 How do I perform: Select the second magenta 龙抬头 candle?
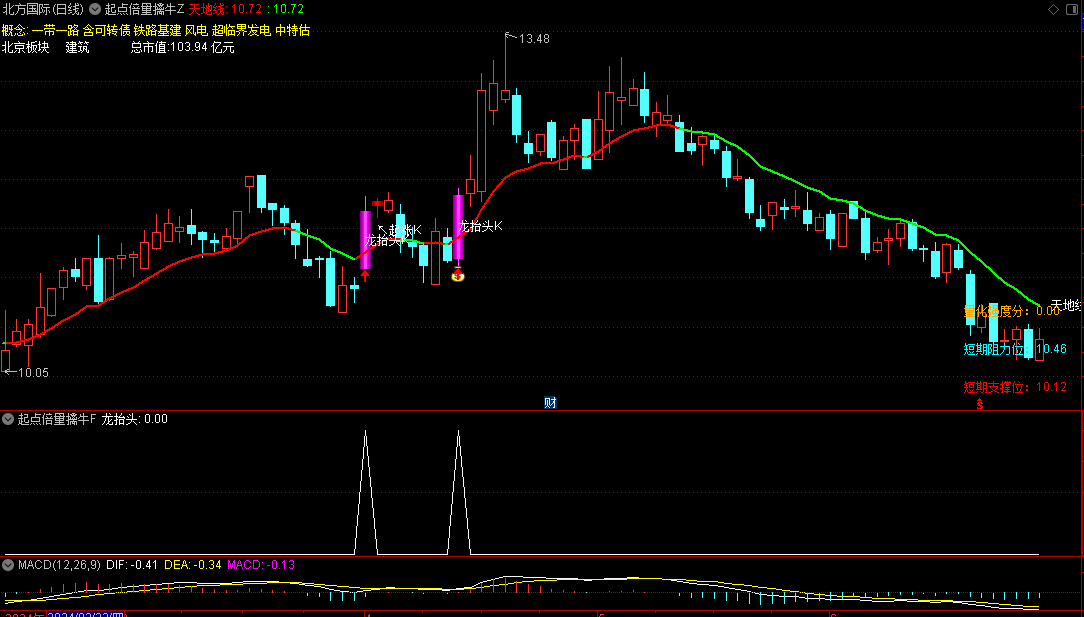[x=458, y=227]
